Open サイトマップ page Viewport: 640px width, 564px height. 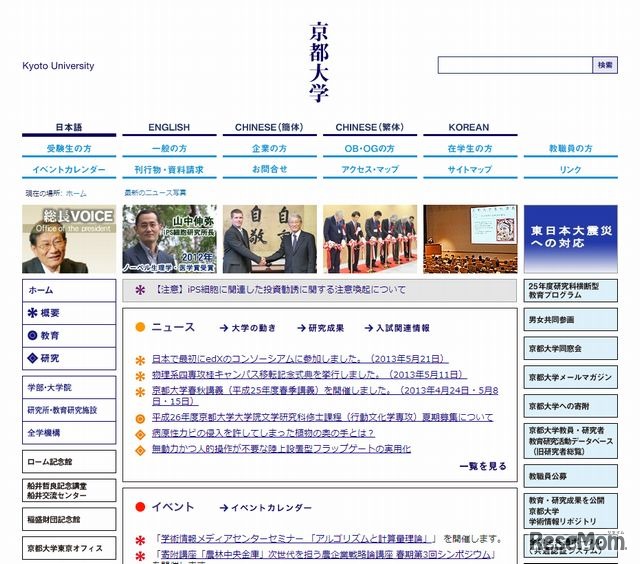coord(470,169)
